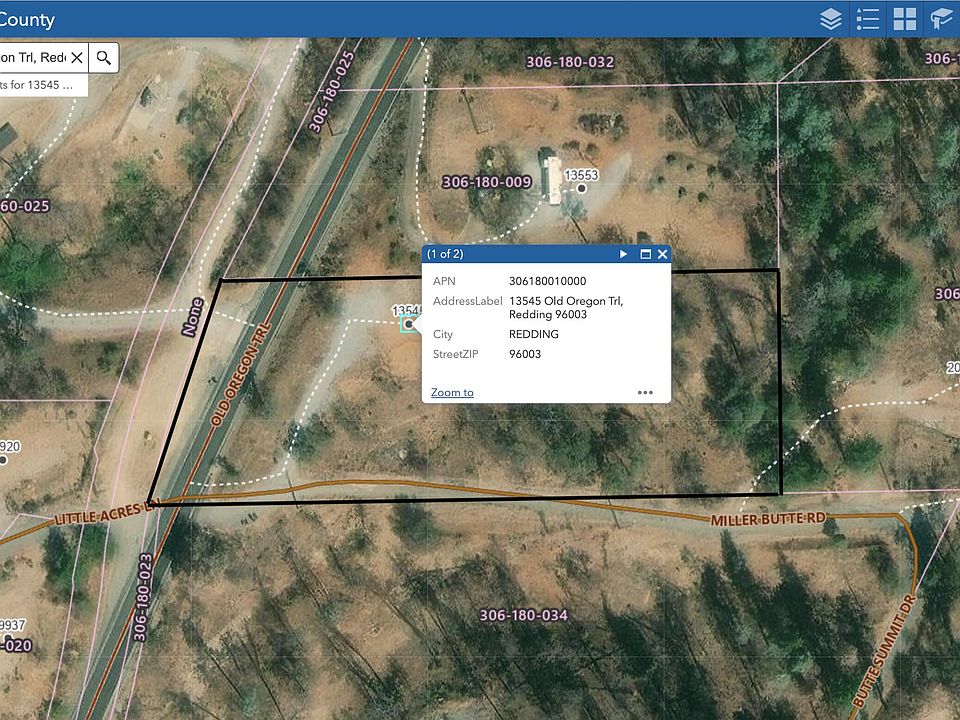Open the Layer List widget
Image resolution: width=960 pixels, height=720 pixels.
831,19
